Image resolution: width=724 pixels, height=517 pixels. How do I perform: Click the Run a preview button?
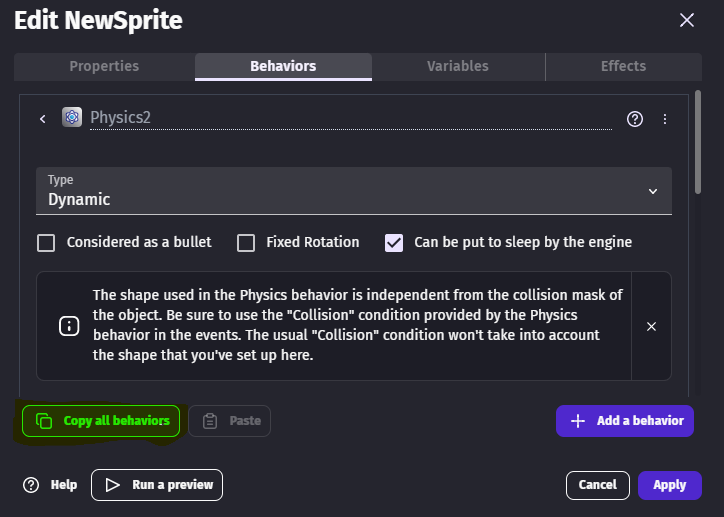(157, 485)
